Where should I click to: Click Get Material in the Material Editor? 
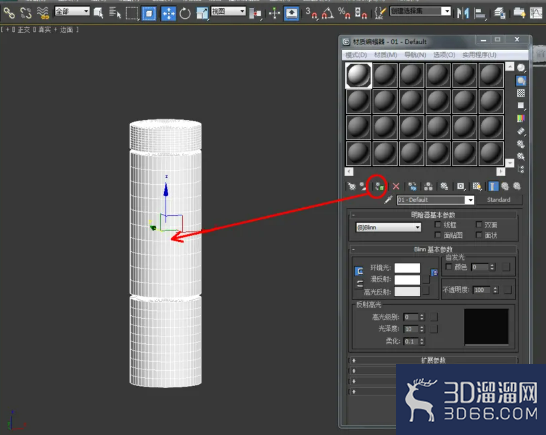[x=352, y=186]
